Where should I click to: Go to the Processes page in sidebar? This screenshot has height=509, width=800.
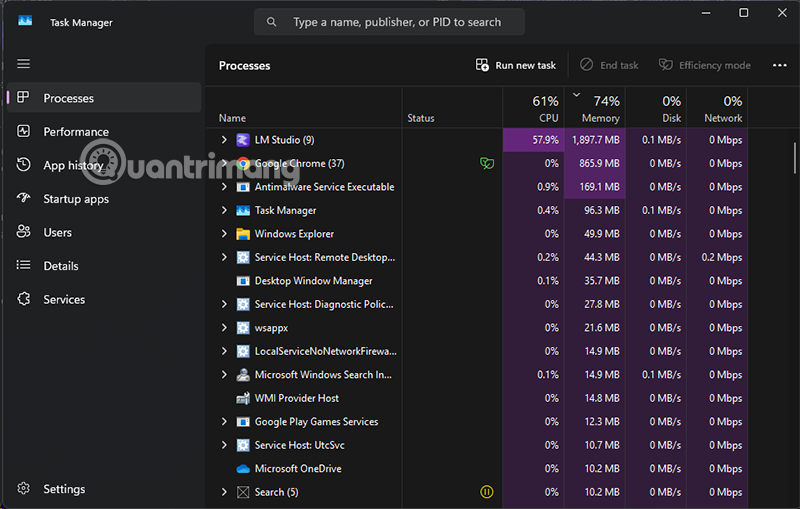(x=104, y=97)
